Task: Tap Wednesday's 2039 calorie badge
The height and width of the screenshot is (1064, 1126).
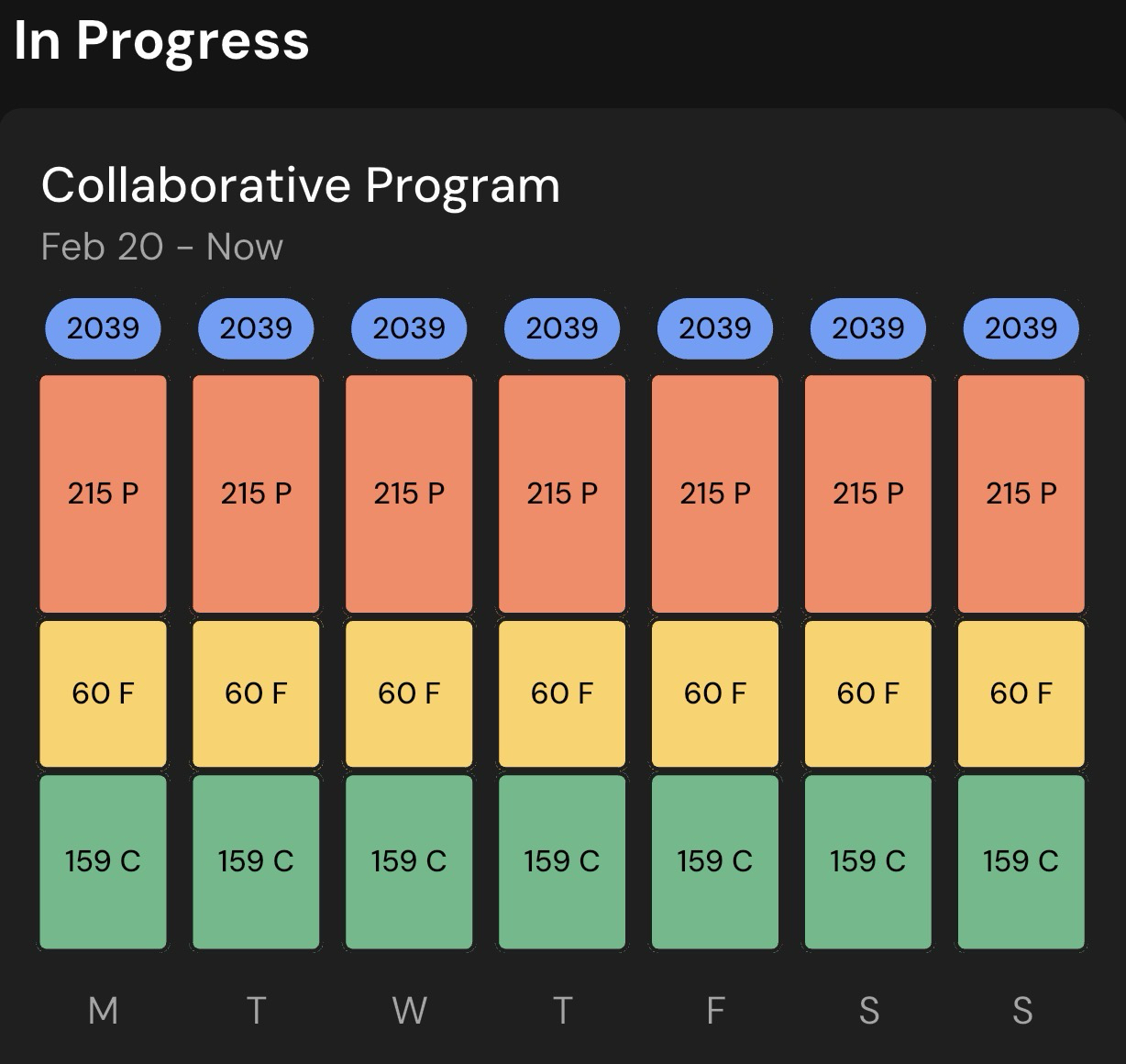Action: point(409,328)
